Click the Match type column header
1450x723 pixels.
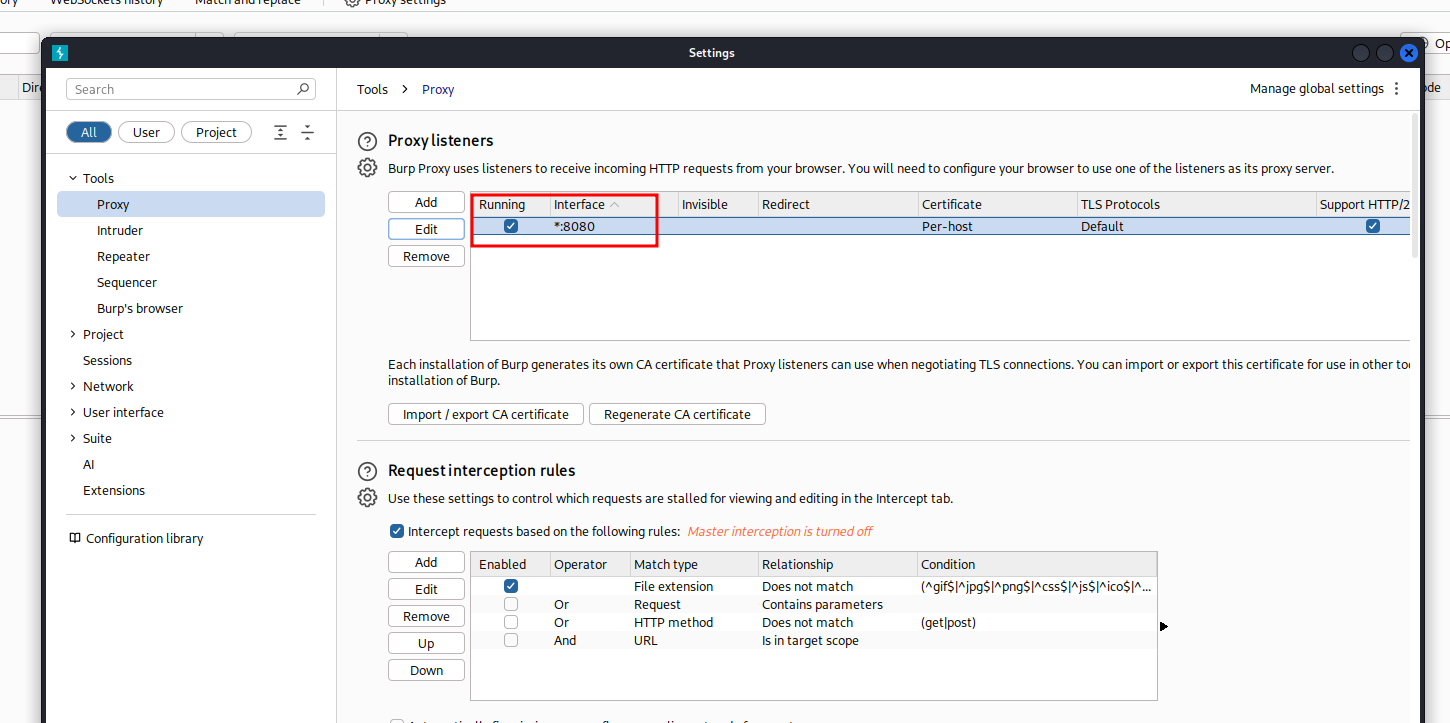[694, 564]
